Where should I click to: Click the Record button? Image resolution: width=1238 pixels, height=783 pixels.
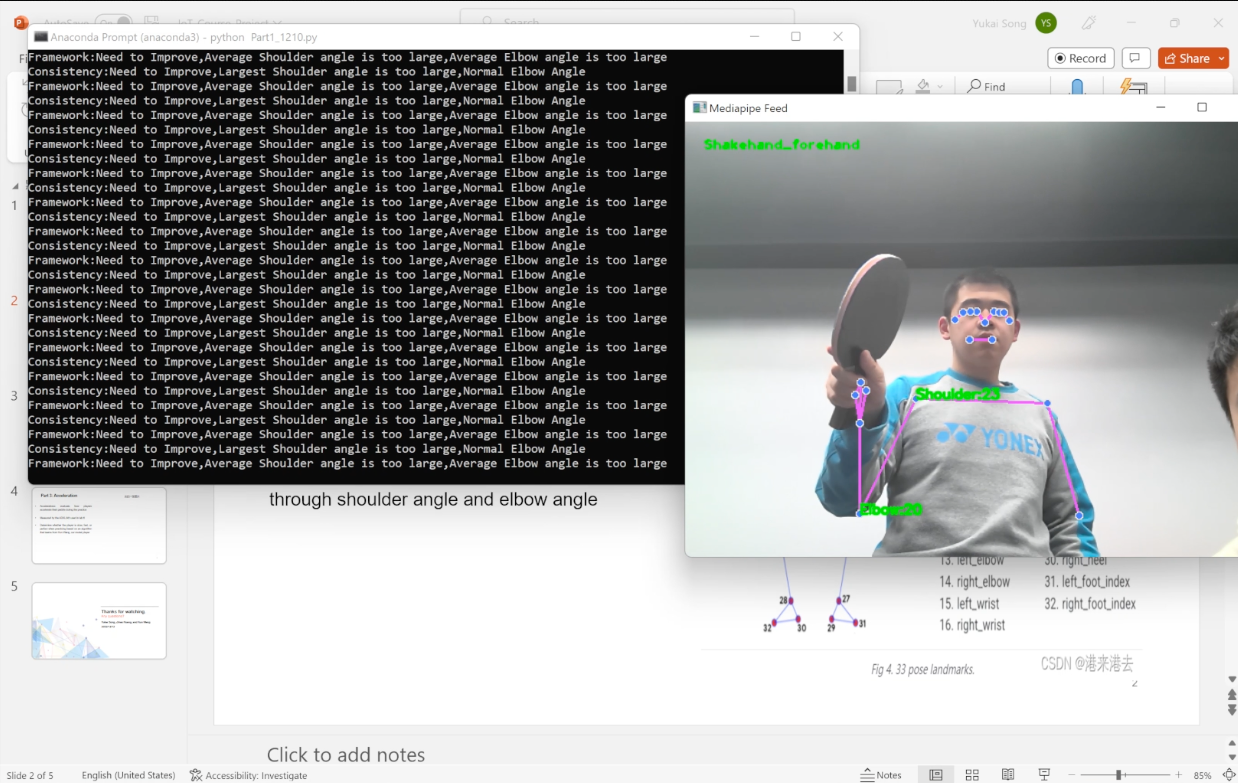click(x=1081, y=58)
